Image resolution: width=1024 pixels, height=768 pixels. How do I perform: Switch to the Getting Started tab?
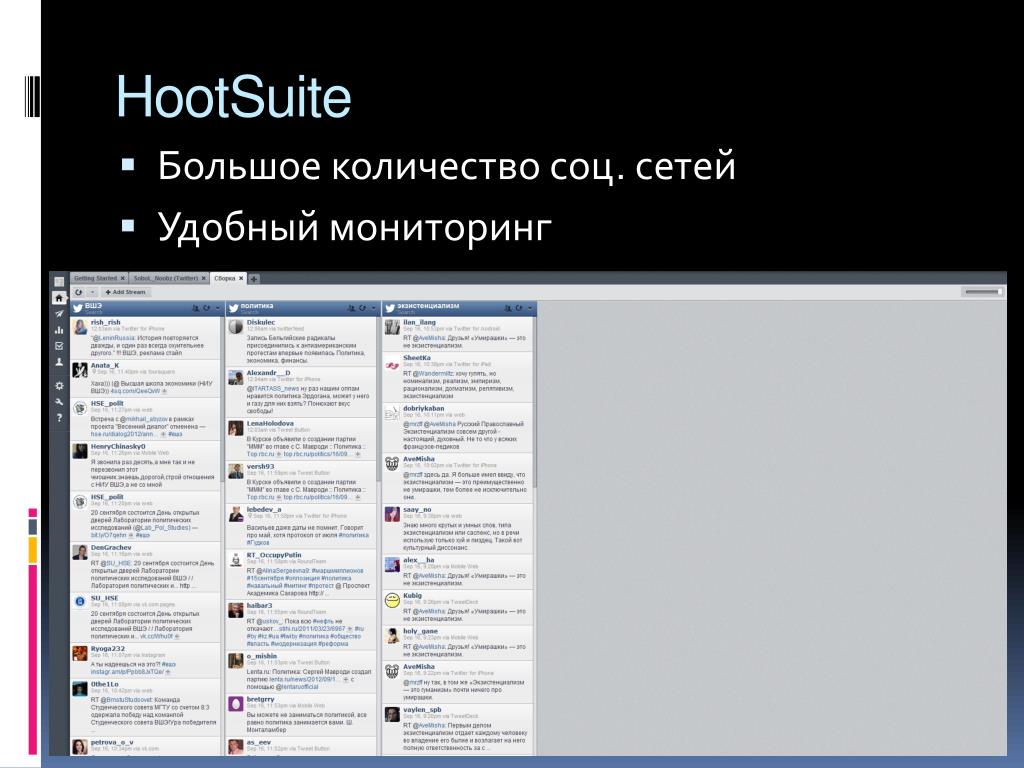click(95, 278)
